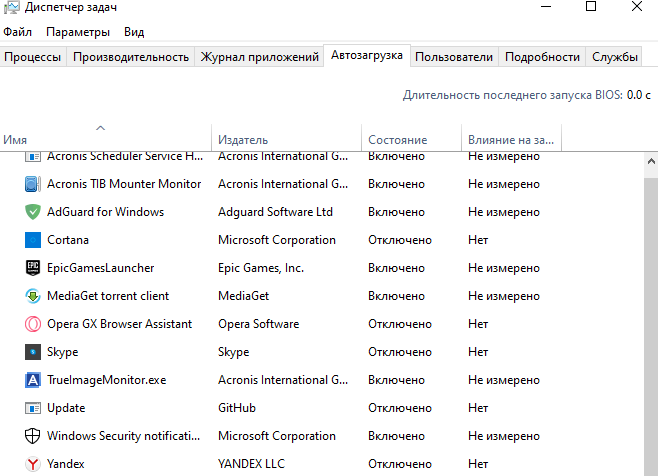Select TrueImageMonitor.exe entry name
Screen dimensions: 658x476
click(107, 380)
